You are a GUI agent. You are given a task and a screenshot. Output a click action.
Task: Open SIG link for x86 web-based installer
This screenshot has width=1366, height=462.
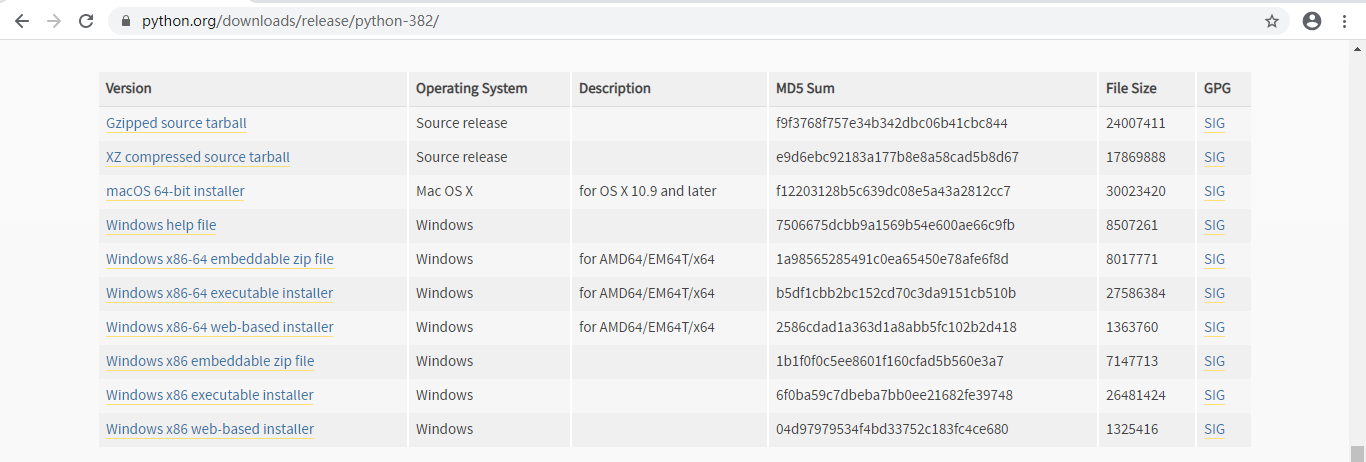[x=1214, y=429]
